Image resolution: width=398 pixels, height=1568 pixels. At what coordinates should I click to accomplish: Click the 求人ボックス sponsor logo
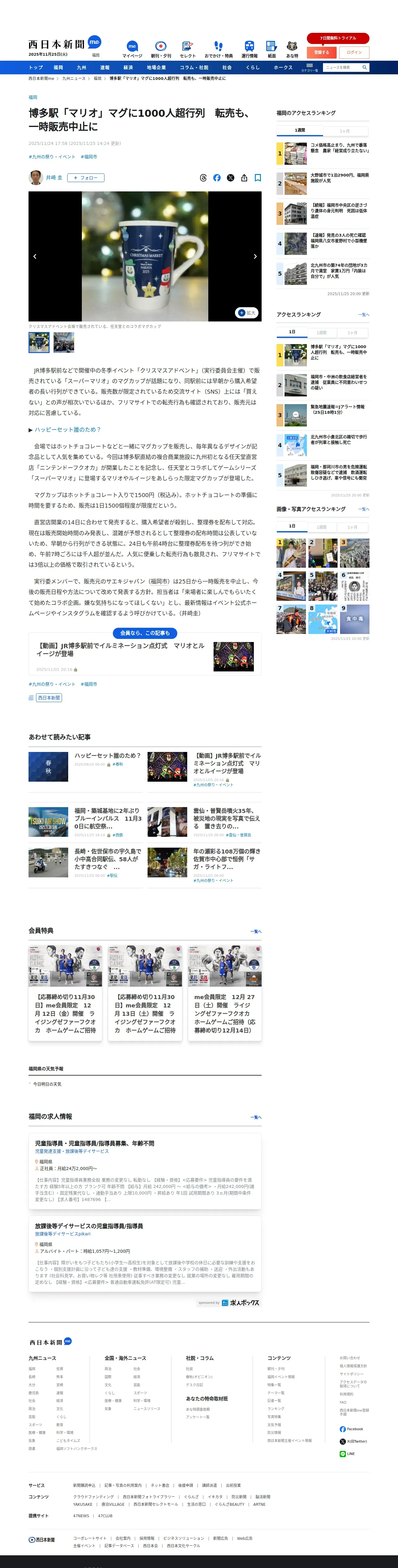[241, 1303]
